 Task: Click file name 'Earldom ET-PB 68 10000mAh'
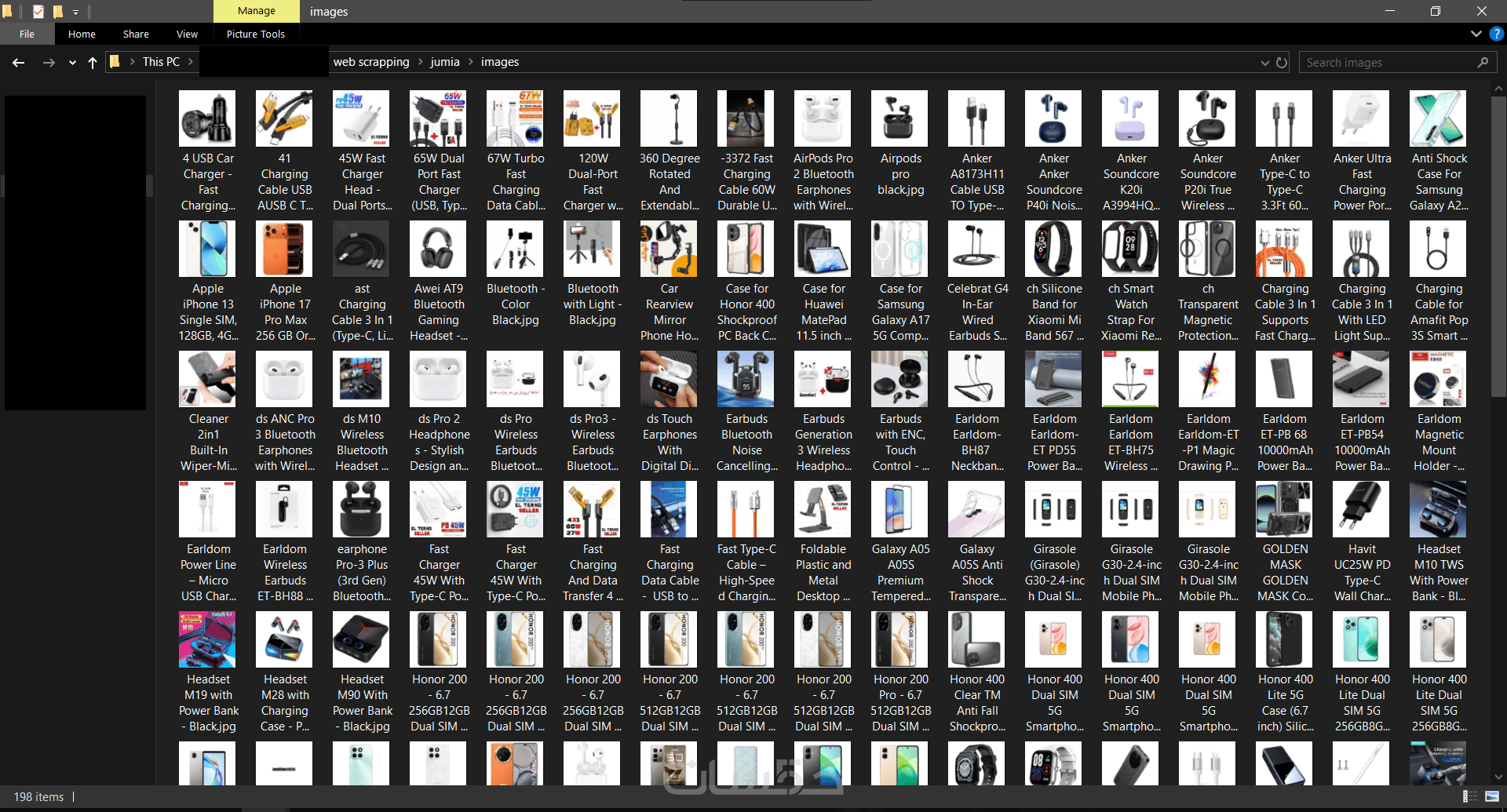pos(1285,442)
